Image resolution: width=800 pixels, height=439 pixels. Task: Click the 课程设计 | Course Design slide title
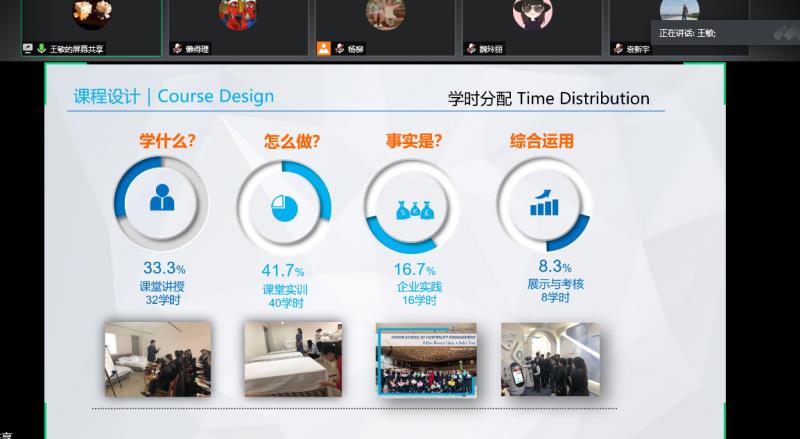pyautogui.click(x=173, y=96)
